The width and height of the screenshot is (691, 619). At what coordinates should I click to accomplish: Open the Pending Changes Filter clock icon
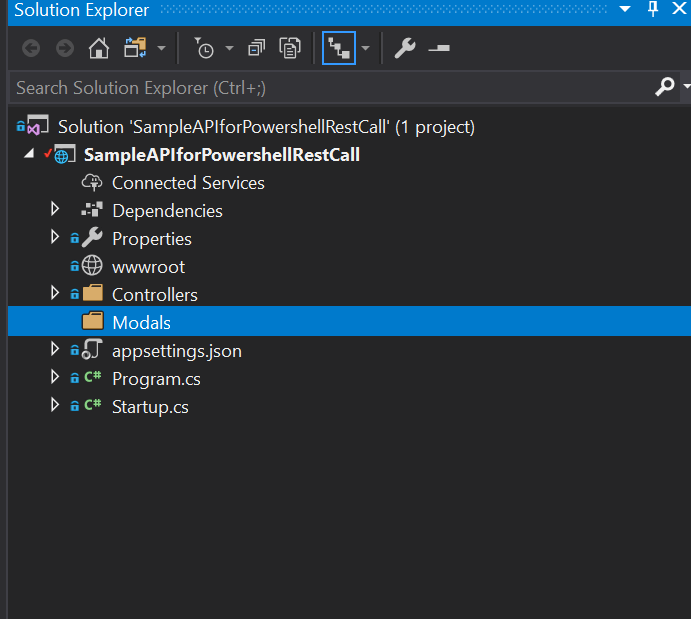(204, 48)
